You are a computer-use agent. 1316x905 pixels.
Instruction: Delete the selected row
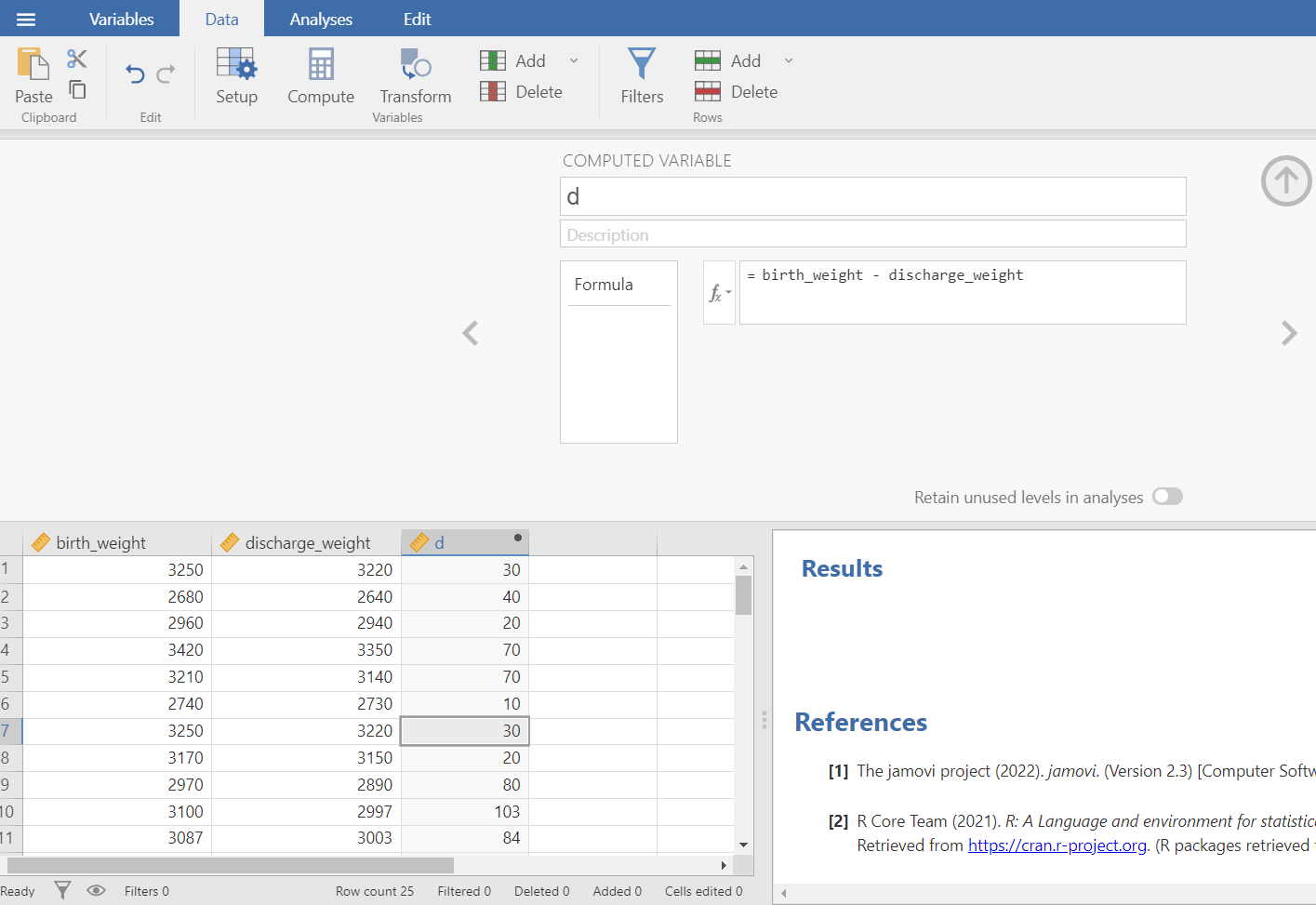point(736,92)
